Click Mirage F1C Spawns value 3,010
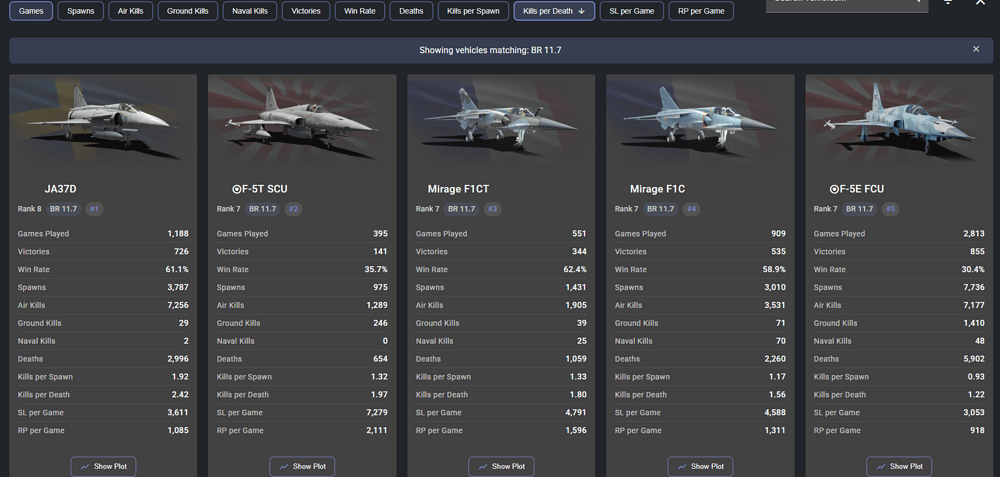 (x=775, y=287)
